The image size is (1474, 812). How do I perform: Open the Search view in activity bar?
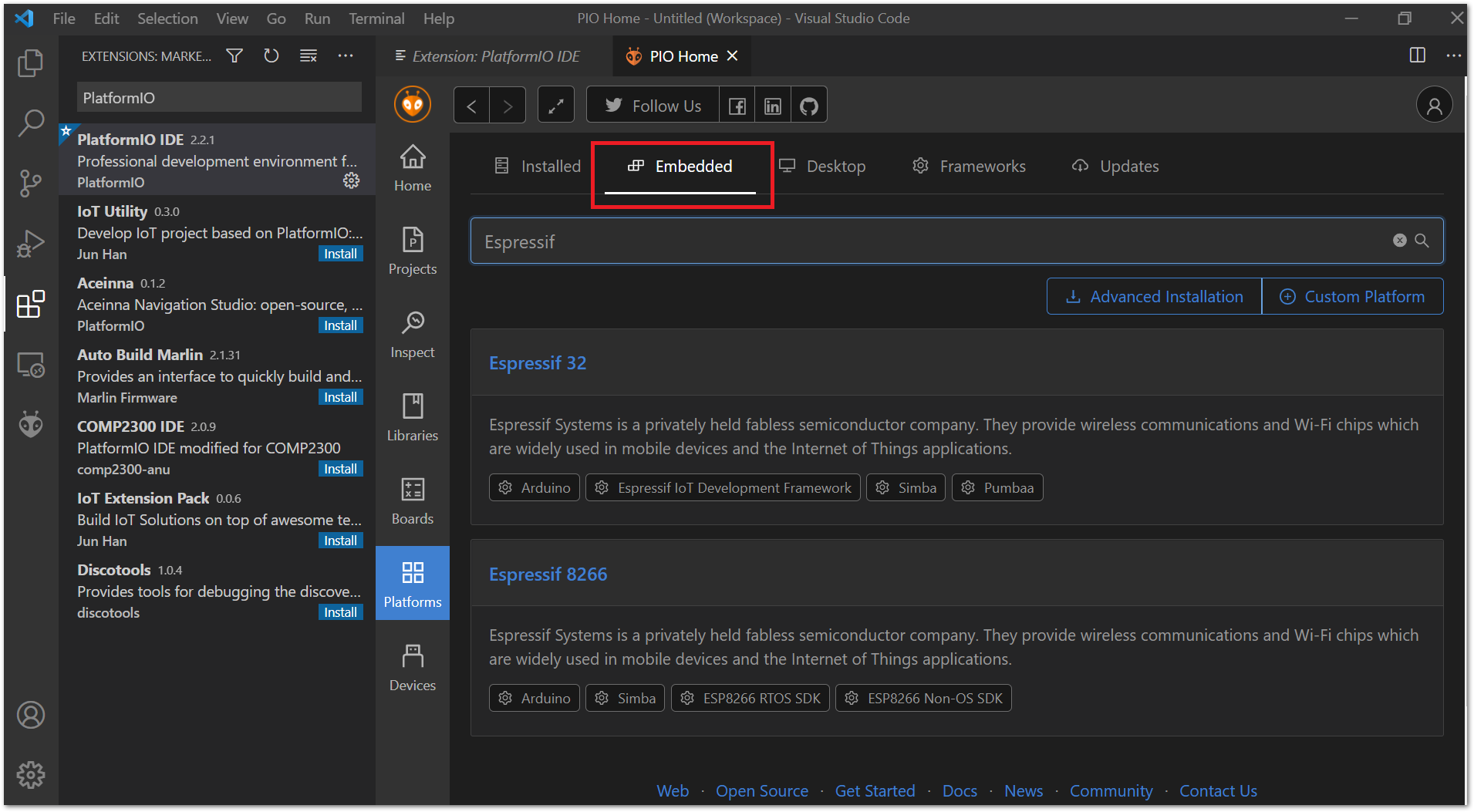(30, 122)
